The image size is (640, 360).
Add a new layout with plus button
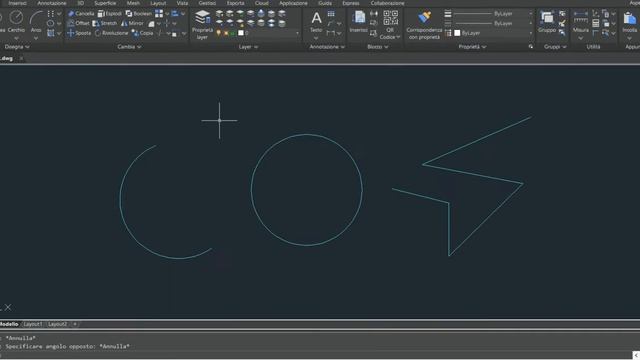tap(75, 324)
